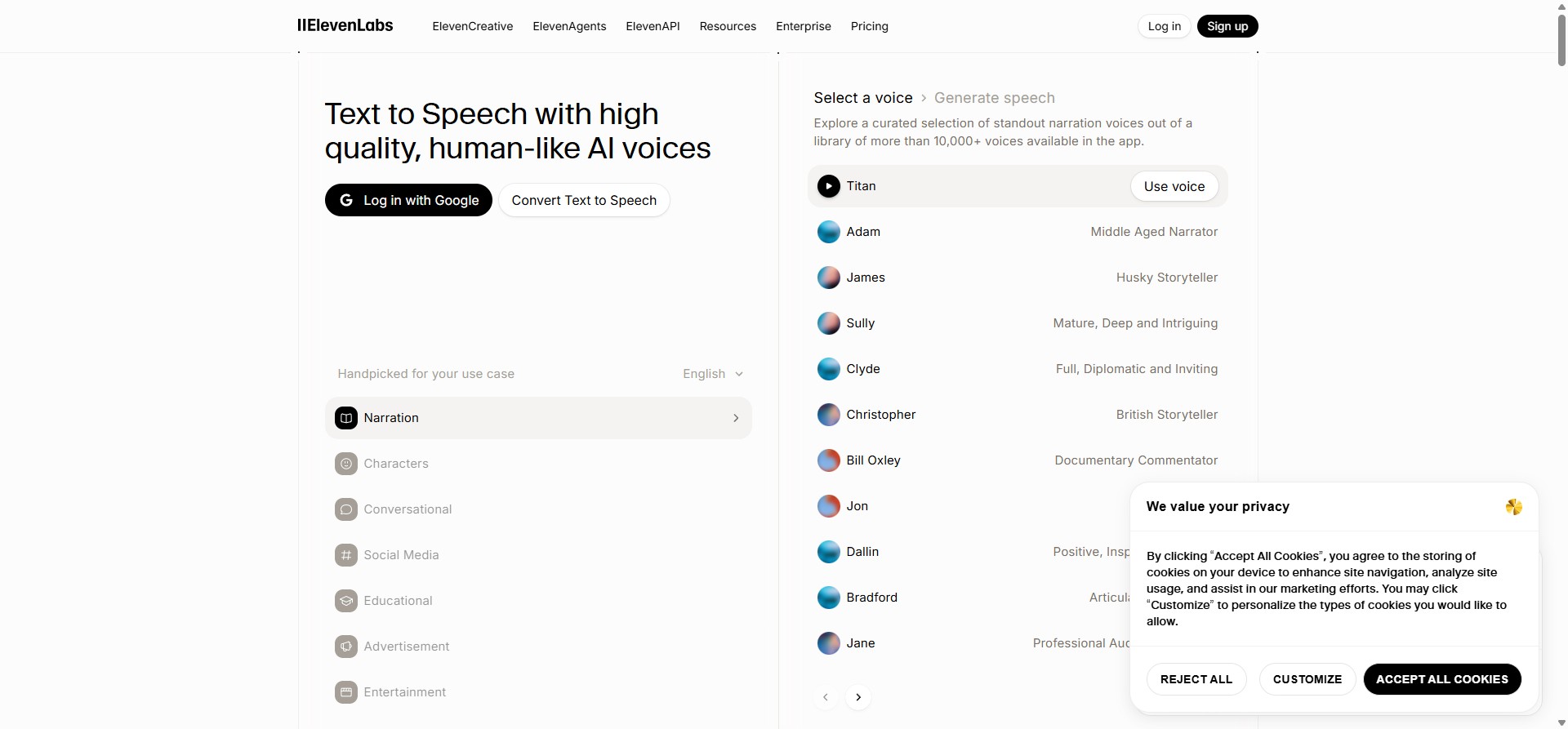Image resolution: width=1568 pixels, height=729 pixels.
Task: Customize cookie preferences
Action: (1307, 679)
